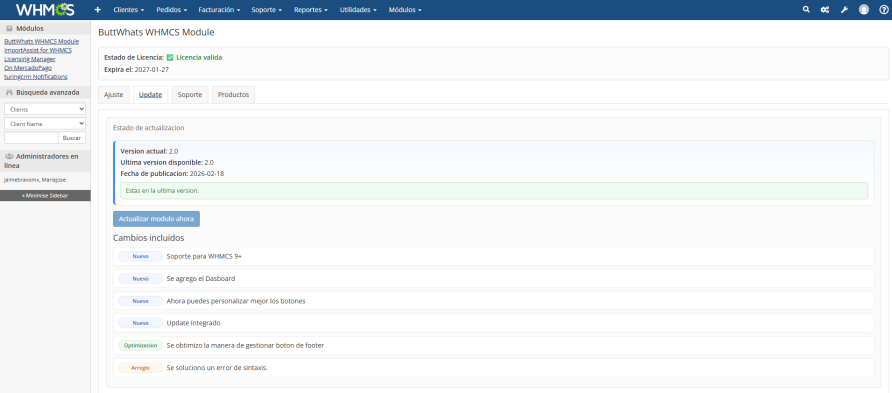Open the wrench setup icon
This screenshot has width=892, height=393.
(844, 10)
